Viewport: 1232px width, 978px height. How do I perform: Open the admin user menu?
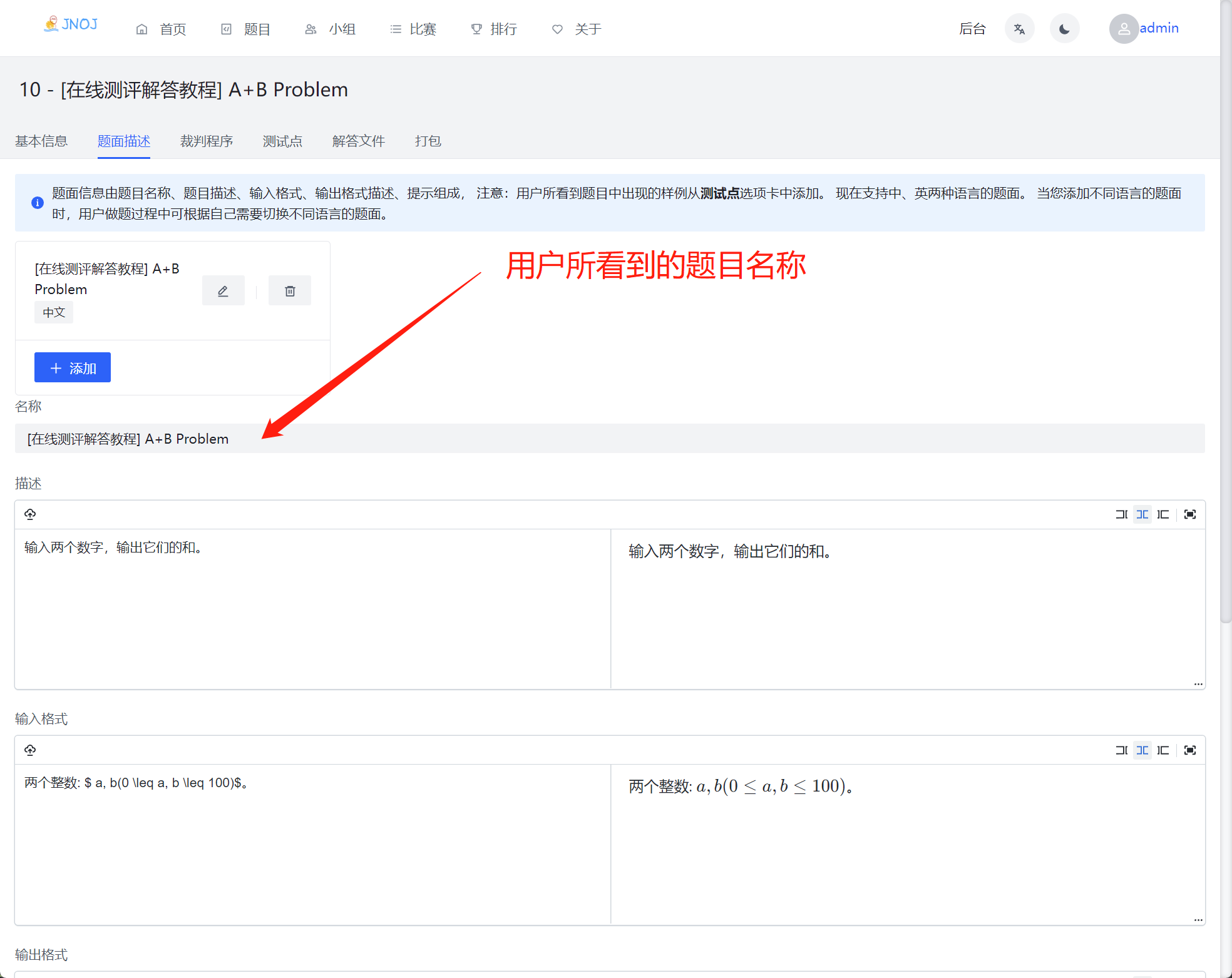pos(1159,28)
